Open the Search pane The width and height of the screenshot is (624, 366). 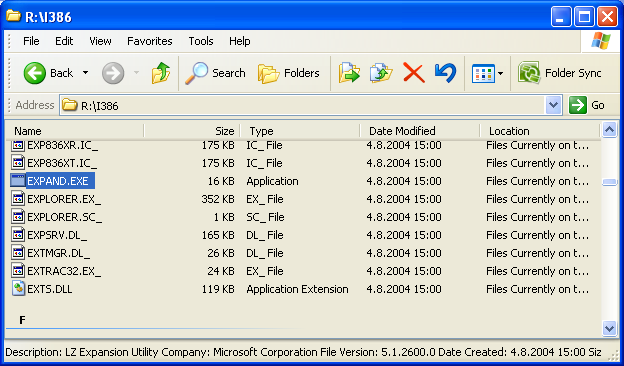click(x=215, y=73)
